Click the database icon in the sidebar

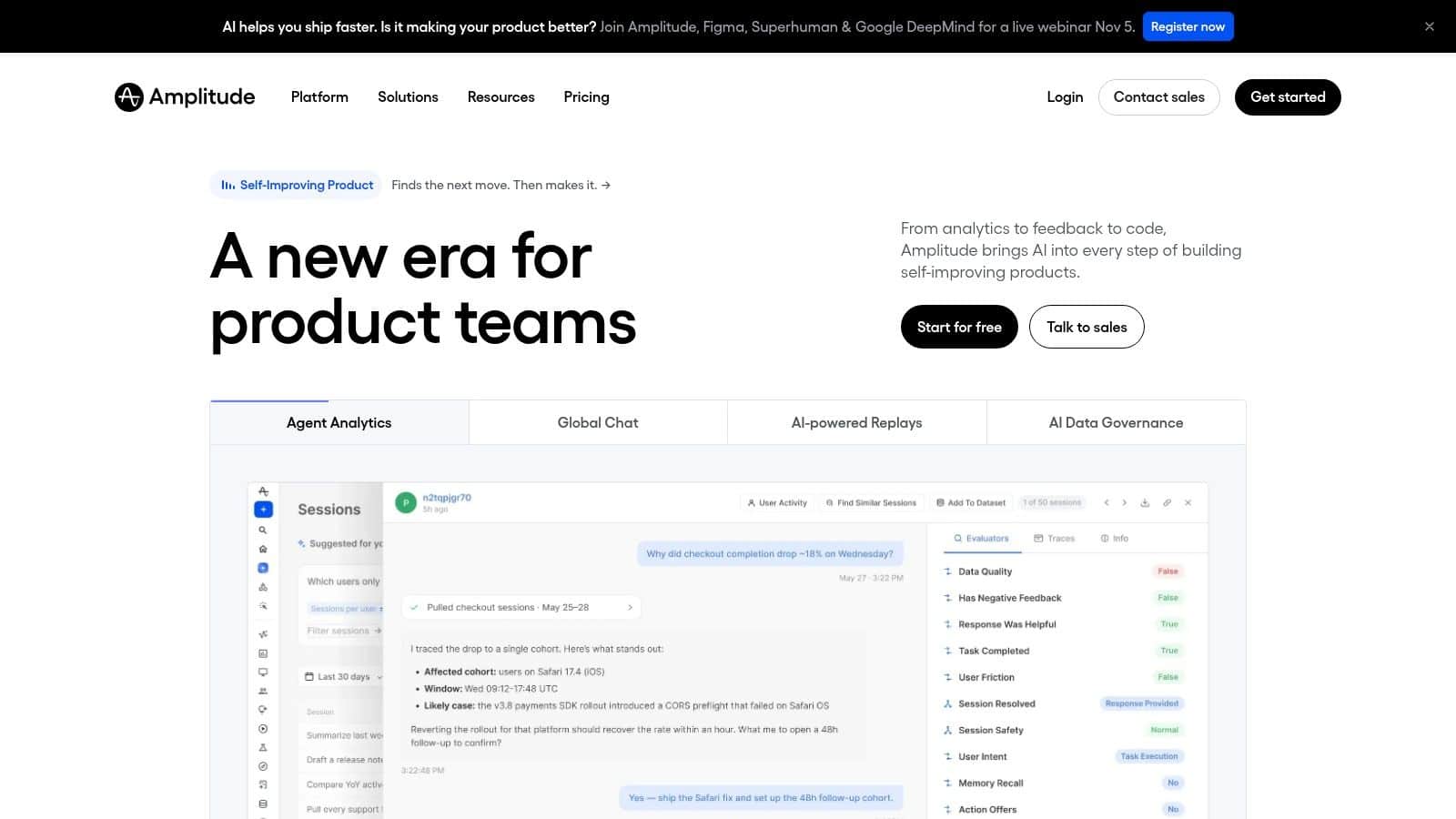pyautogui.click(x=263, y=804)
